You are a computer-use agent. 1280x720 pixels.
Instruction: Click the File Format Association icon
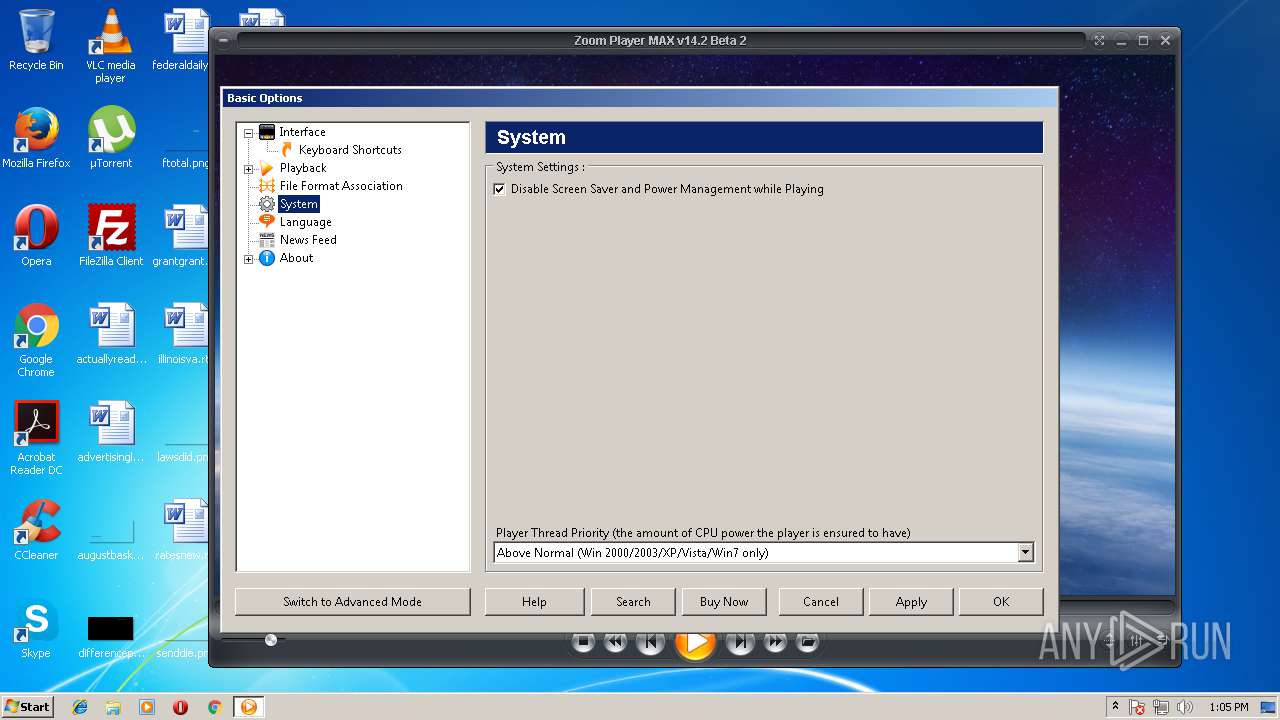tap(267, 186)
